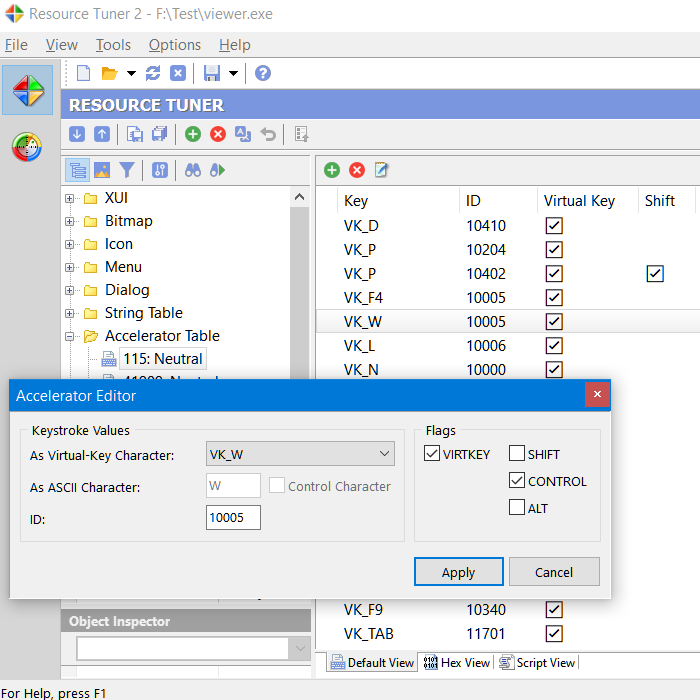
Task: Click the Reload file refresh icon
Action: point(153,73)
